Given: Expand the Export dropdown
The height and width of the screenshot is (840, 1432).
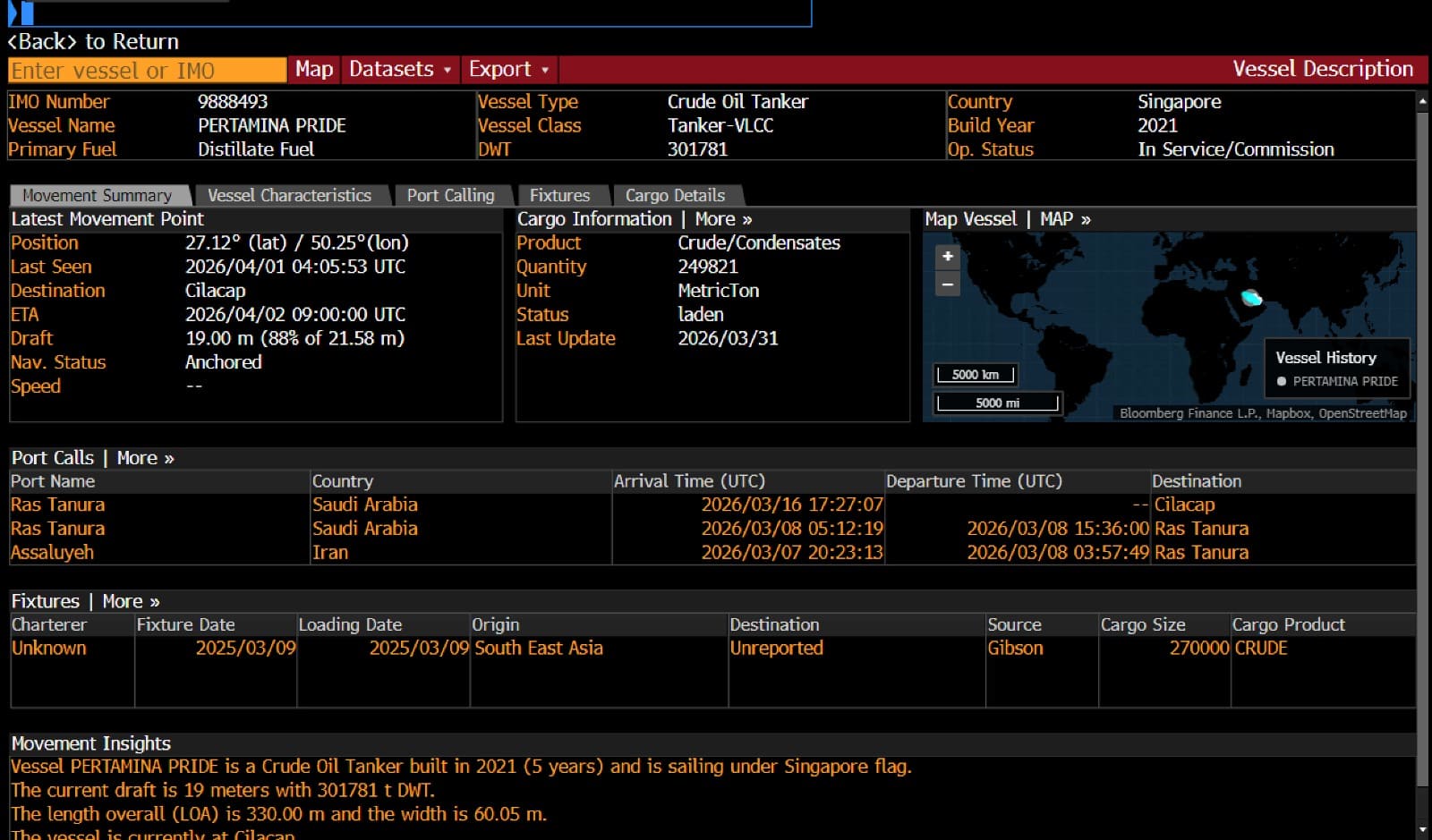Looking at the screenshot, I should tap(508, 70).
